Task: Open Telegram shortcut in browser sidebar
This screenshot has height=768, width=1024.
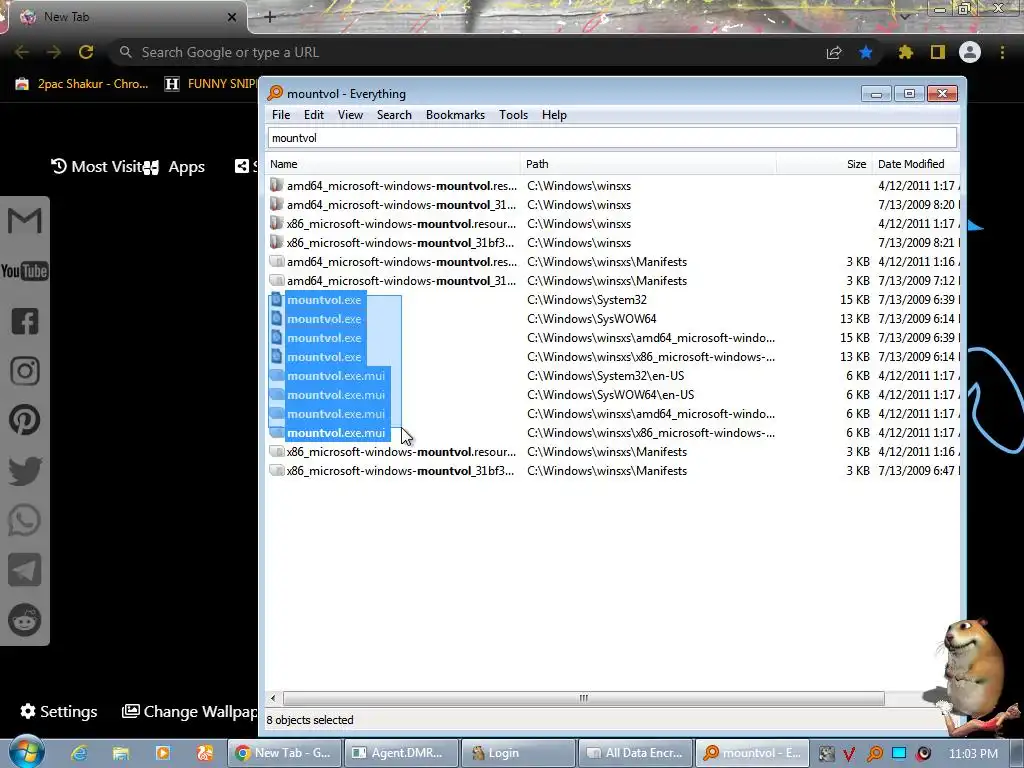Action: pyautogui.click(x=25, y=570)
